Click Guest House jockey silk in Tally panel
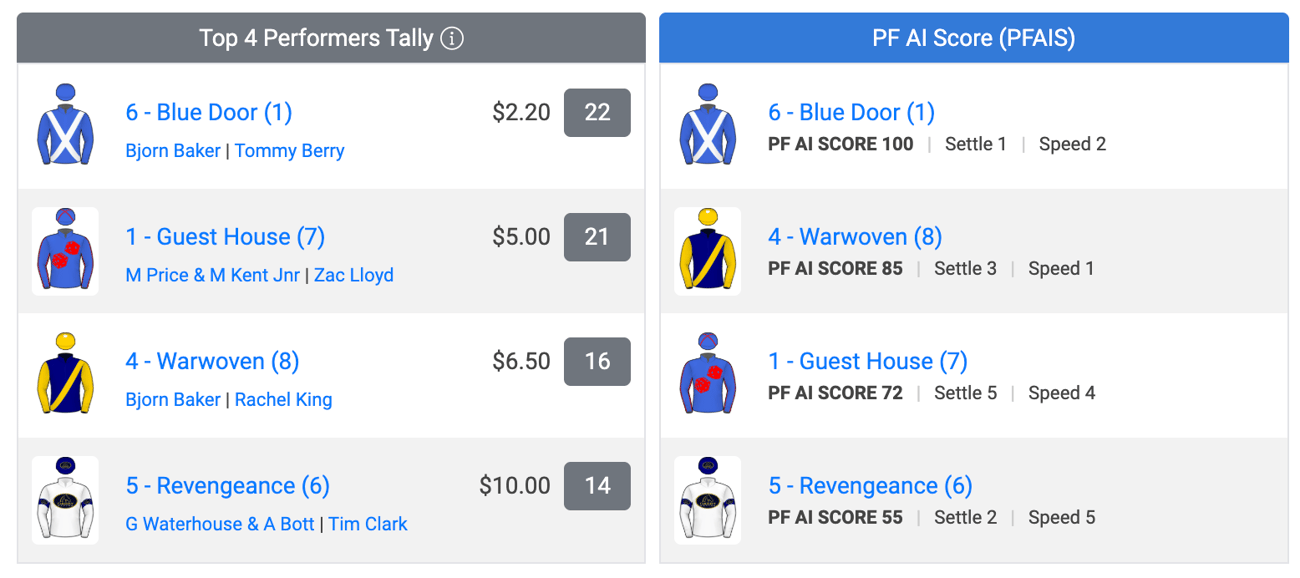Screen dimensions: 1300x578 [65, 251]
